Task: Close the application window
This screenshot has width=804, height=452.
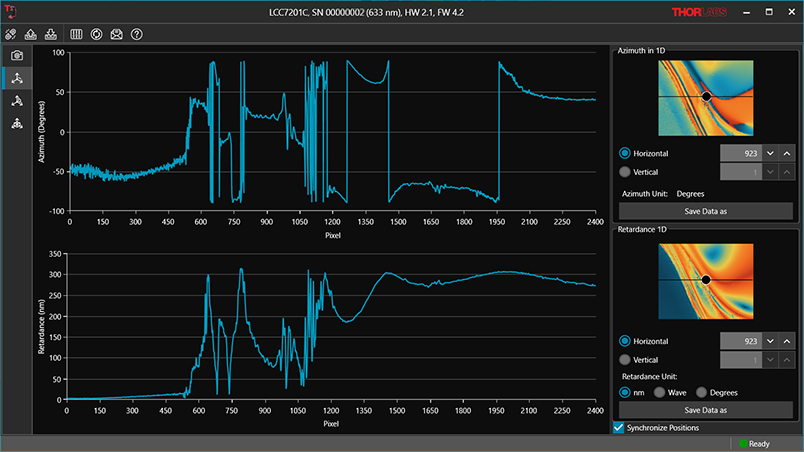Action: pos(792,12)
